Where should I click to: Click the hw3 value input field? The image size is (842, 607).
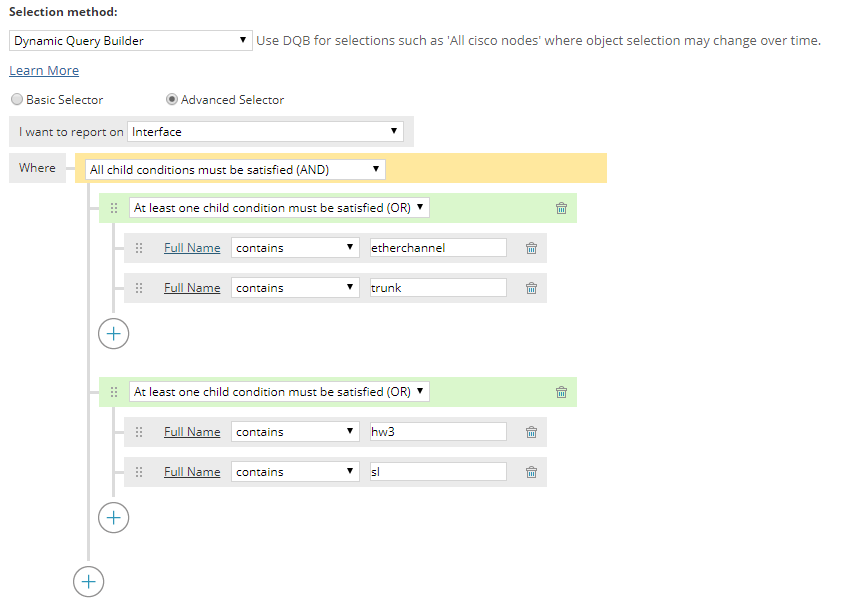[438, 432]
